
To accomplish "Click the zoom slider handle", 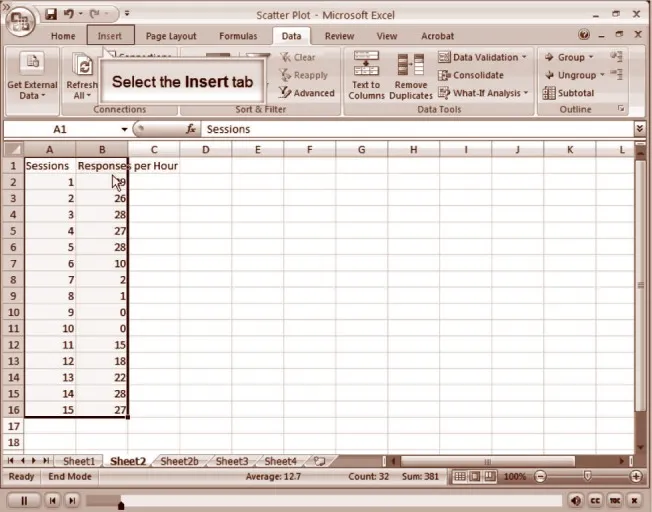I will click(x=587, y=476).
